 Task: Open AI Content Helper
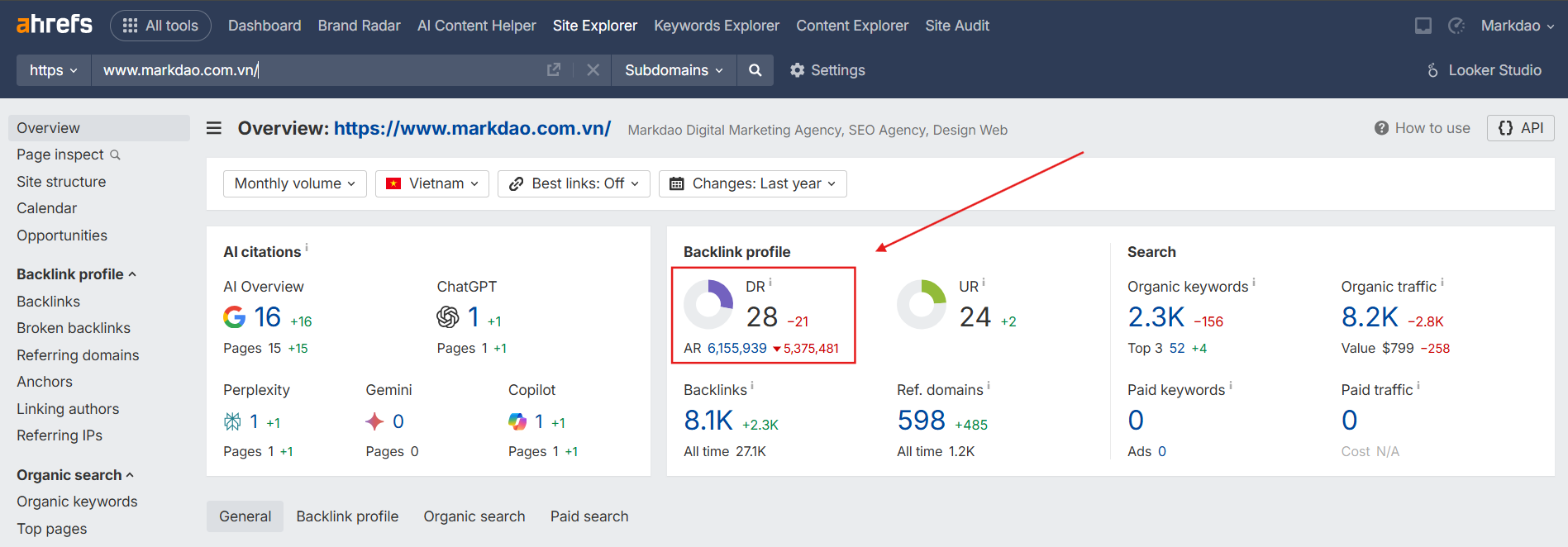(x=477, y=26)
